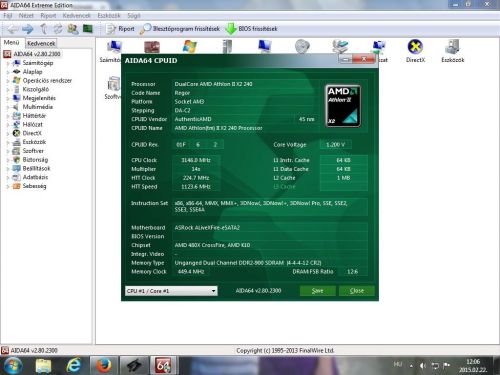Viewport: 500px width, 375px height.
Task: Select Kiszolgáló in the tree
Action: coord(35,89)
